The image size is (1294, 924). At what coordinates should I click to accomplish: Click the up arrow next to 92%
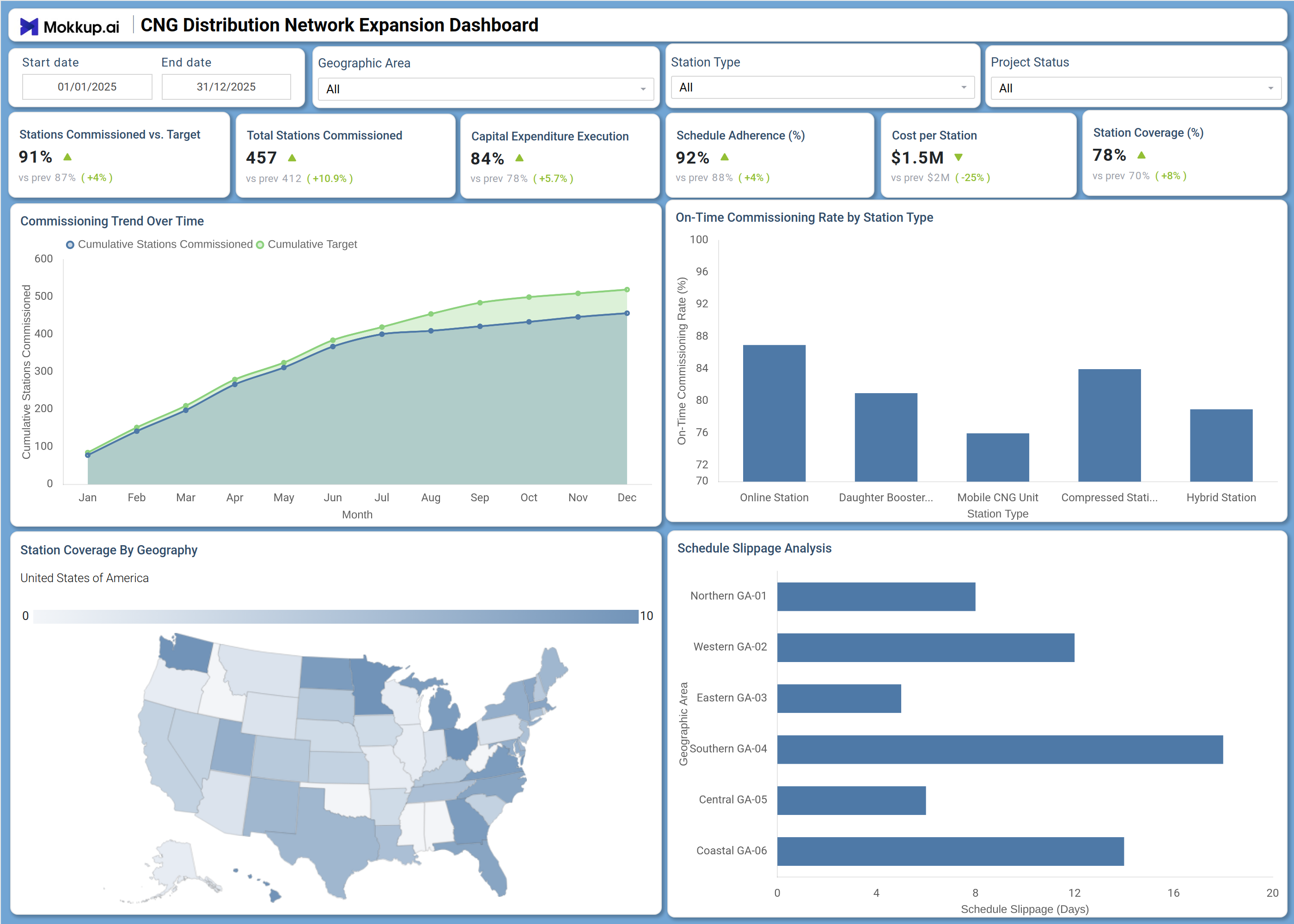point(724,157)
